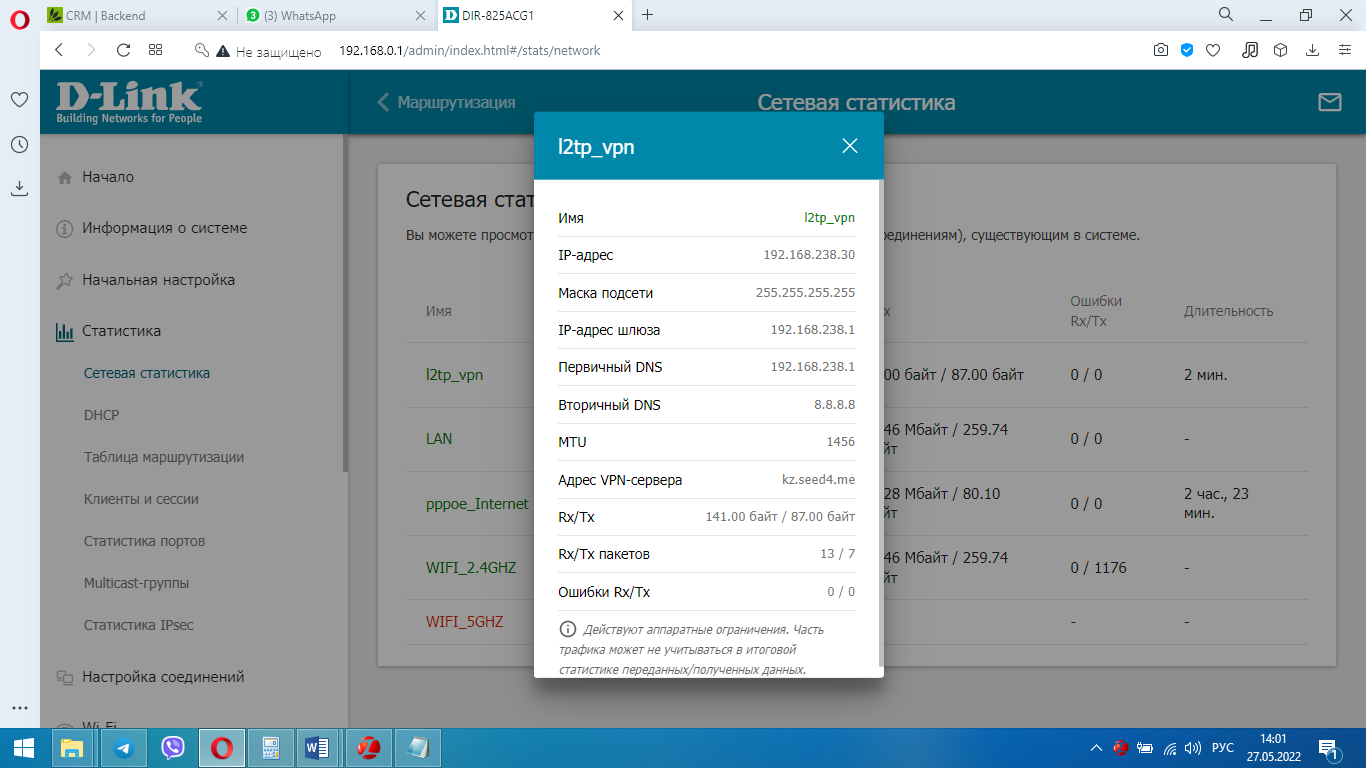Viewport: 1366px width, 768px height.
Task: Click the WIFI_2.4GHZ connection link
Action: pos(471,568)
